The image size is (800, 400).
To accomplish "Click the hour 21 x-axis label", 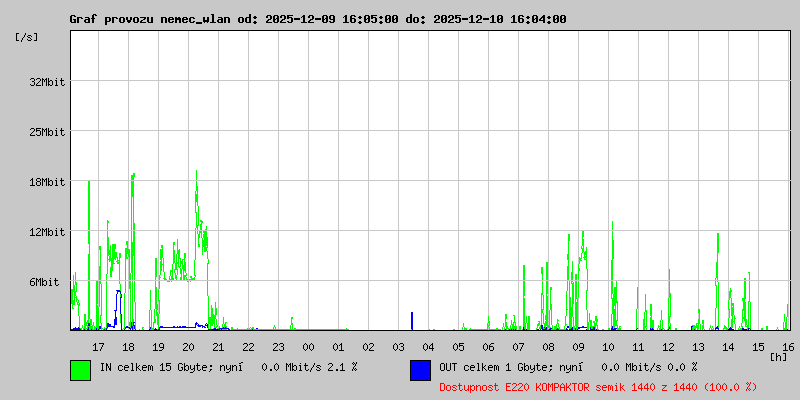I will pos(218,347).
